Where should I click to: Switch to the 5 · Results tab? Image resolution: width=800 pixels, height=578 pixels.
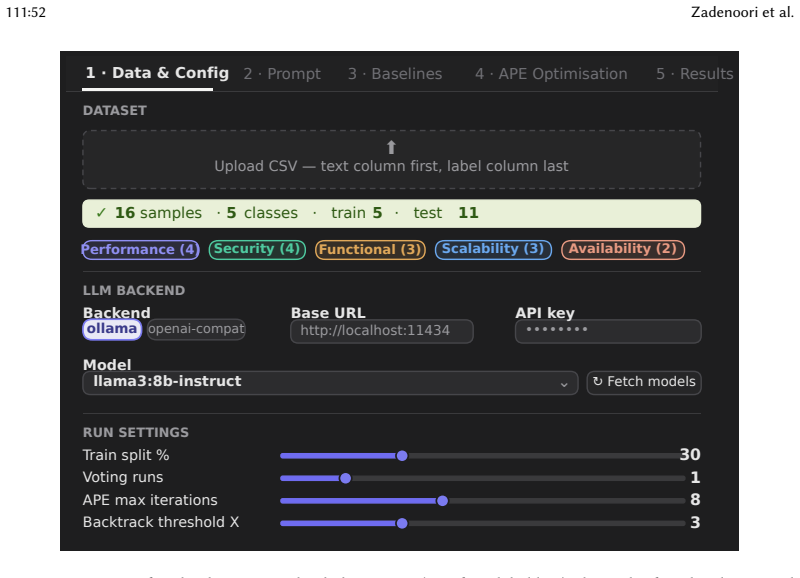(694, 74)
